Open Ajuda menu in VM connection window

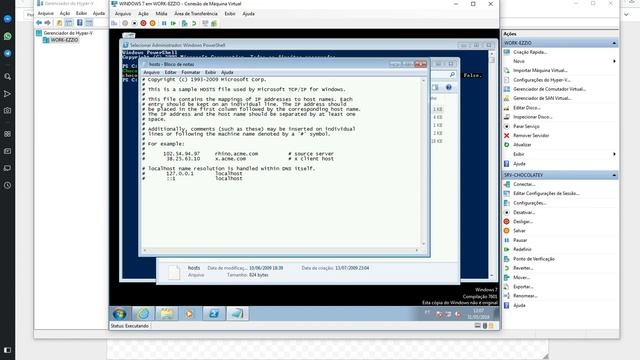coord(249,13)
